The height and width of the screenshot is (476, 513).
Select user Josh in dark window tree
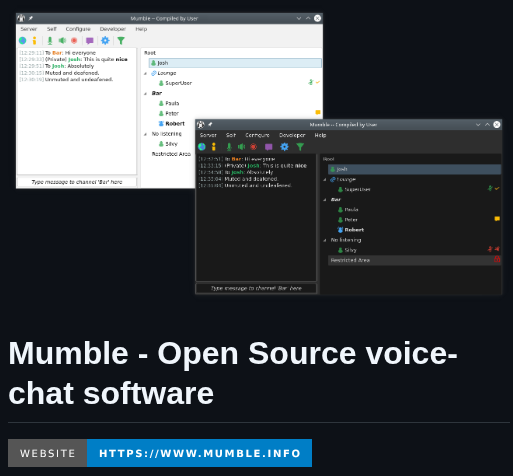pos(414,169)
